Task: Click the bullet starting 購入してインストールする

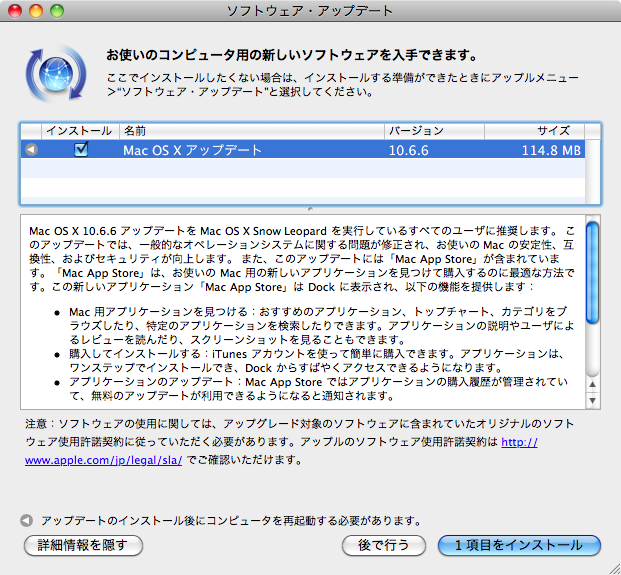Action: (316, 361)
